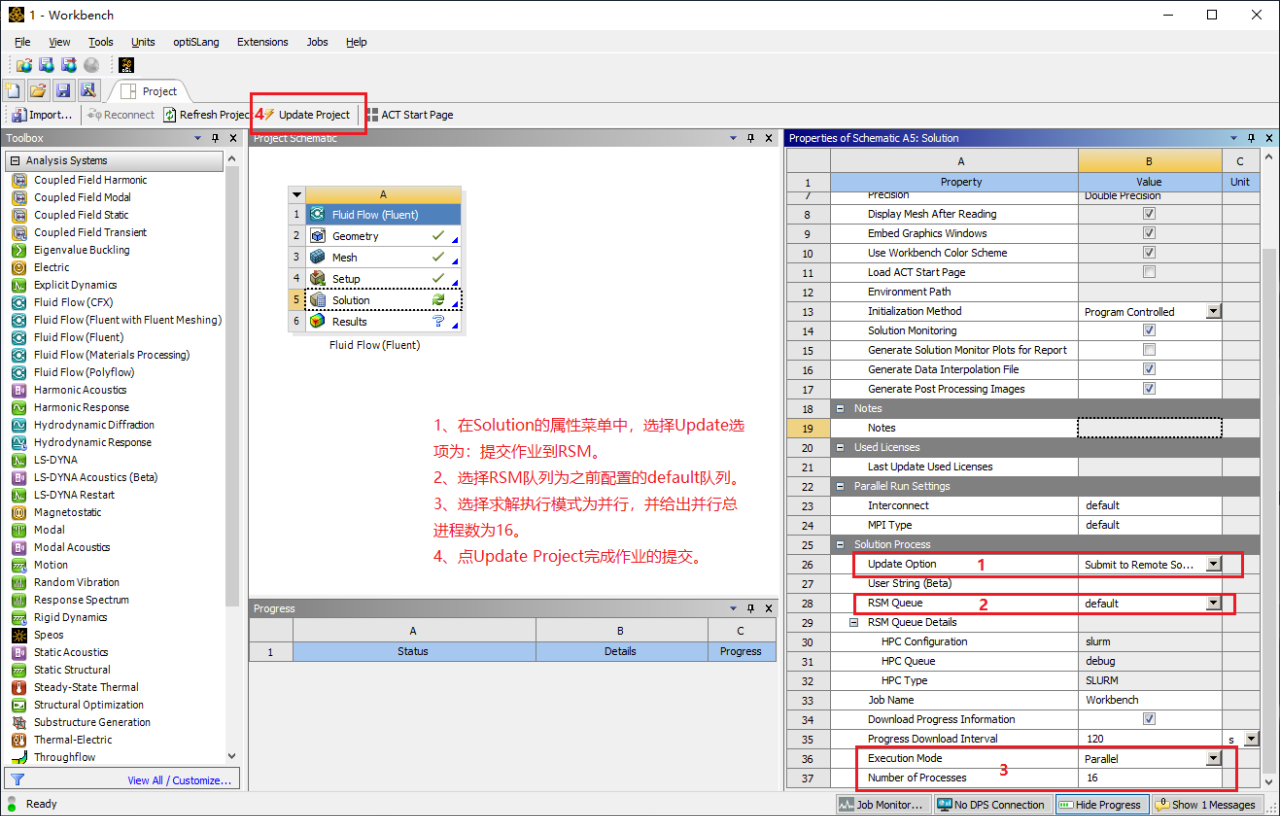Open the RSM Queue dropdown
Viewport: 1280px width, 816px height.
click(1213, 603)
